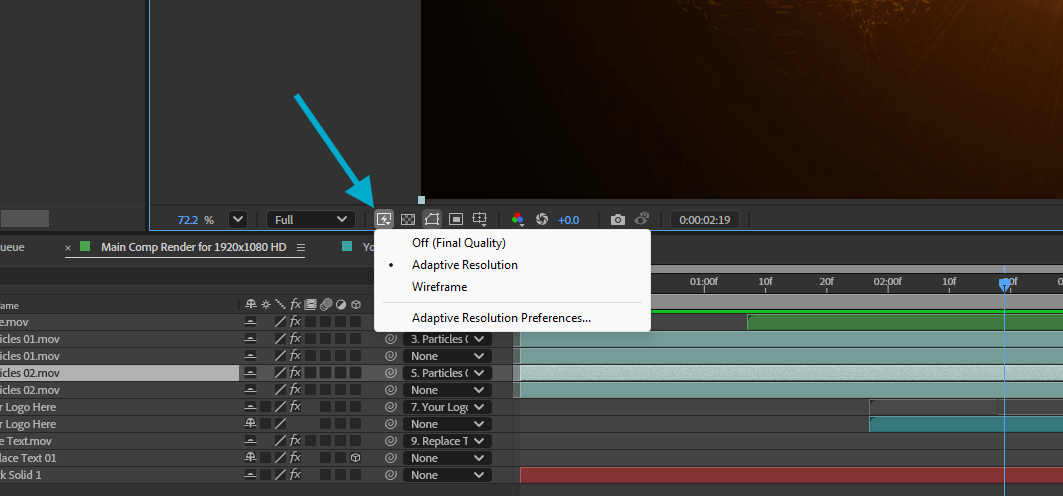Open grid and guide options icon
The height and width of the screenshot is (496, 1063).
coord(480,220)
